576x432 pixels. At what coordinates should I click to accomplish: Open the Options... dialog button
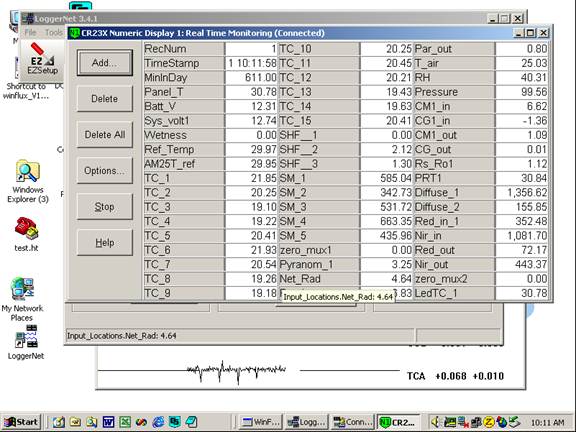pyautogui.click(x=105, y=170)
